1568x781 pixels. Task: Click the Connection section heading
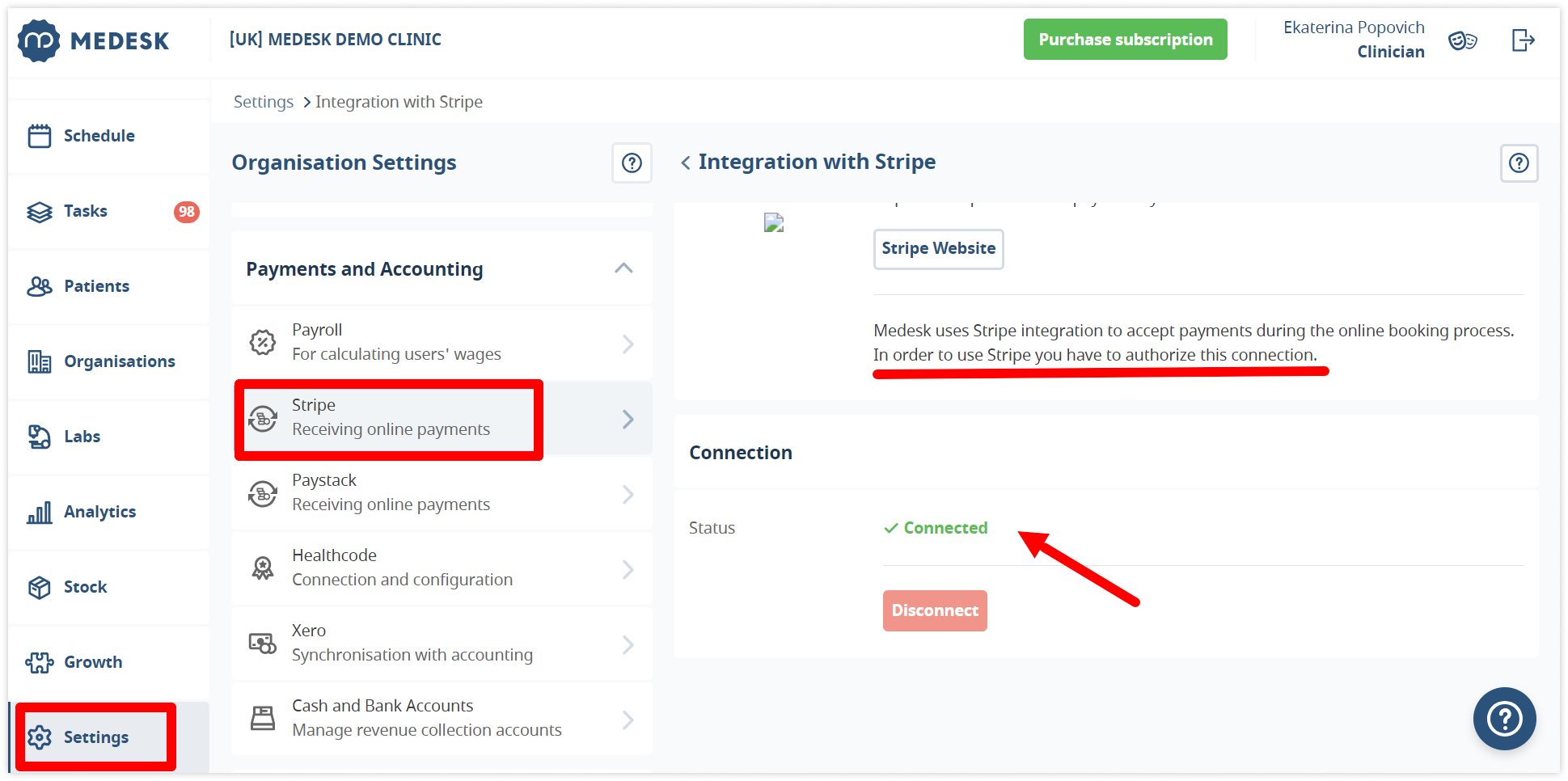741,453
